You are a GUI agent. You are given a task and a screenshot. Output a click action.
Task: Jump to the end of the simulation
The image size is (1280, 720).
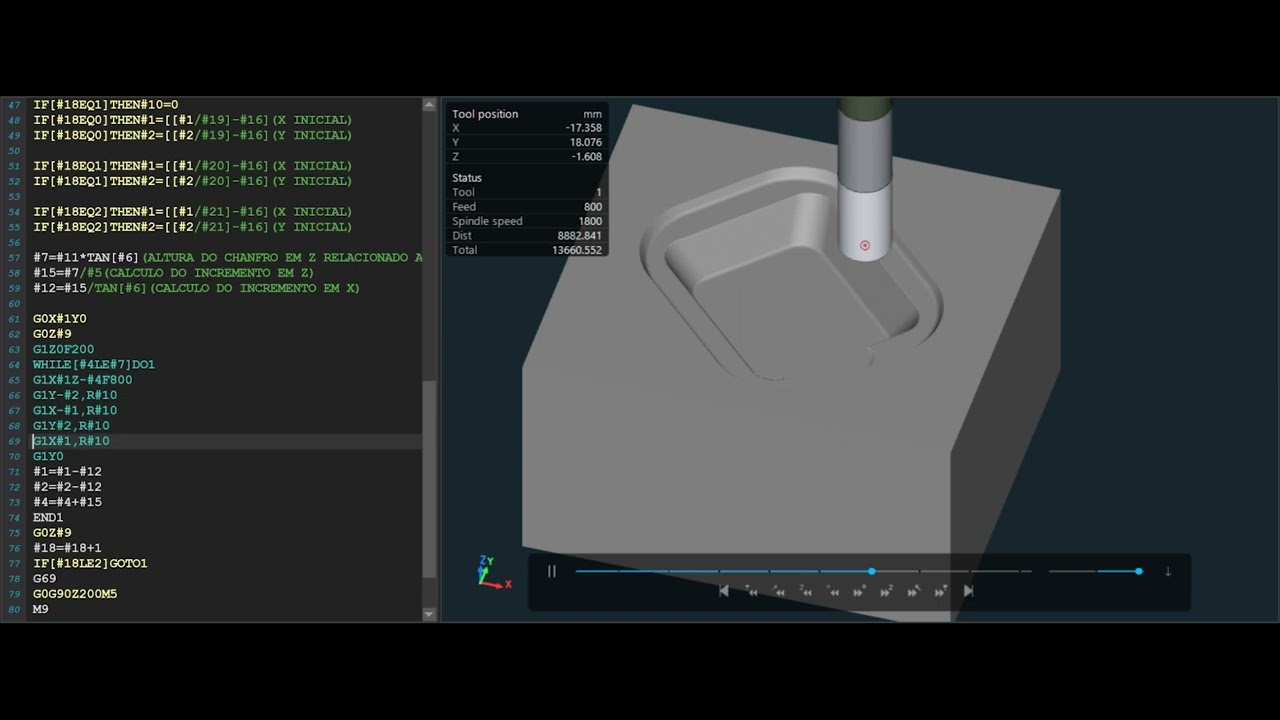click(968, 591)
